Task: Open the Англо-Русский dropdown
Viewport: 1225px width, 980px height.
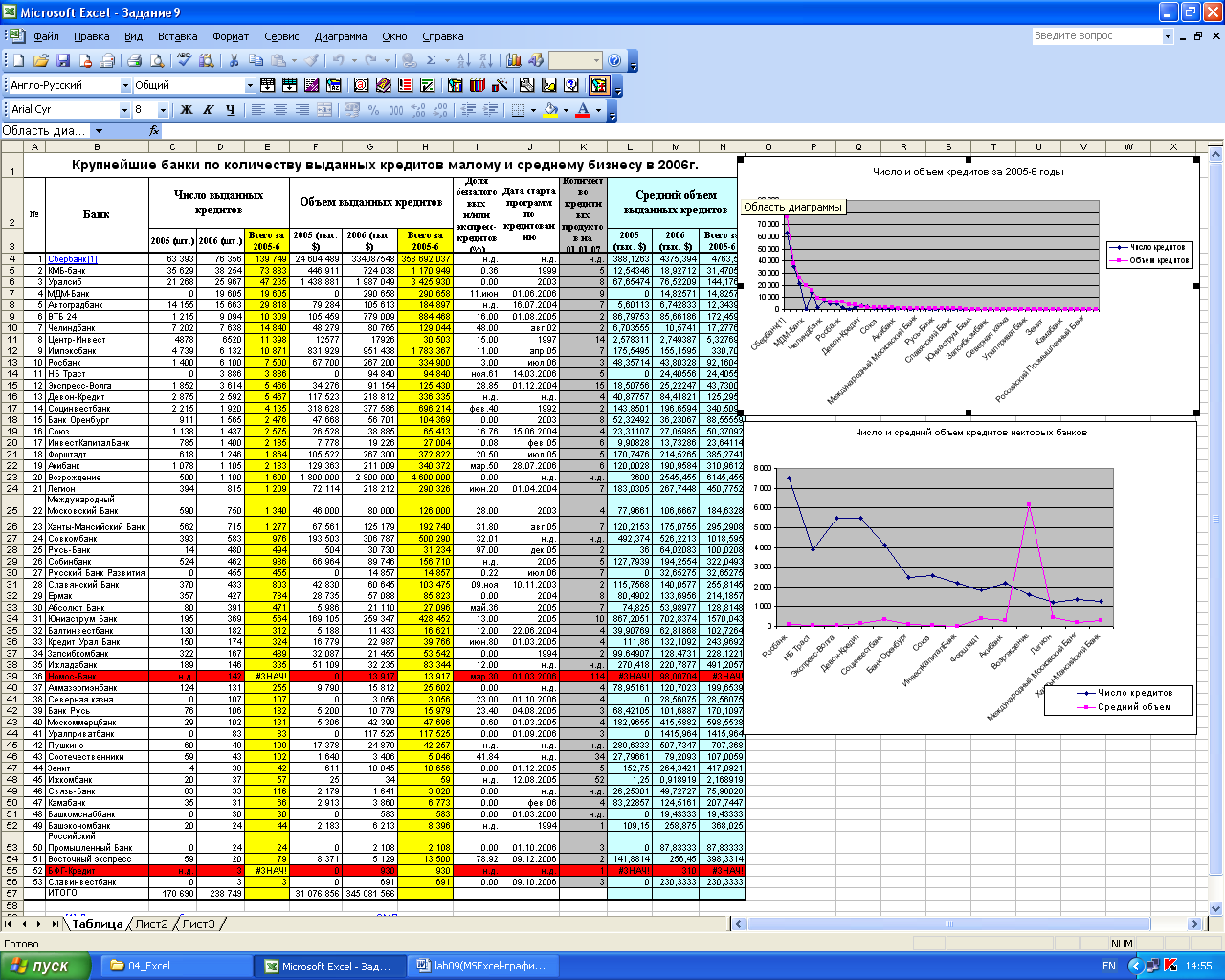Action: pyautogui.click(x=125, y=85)
